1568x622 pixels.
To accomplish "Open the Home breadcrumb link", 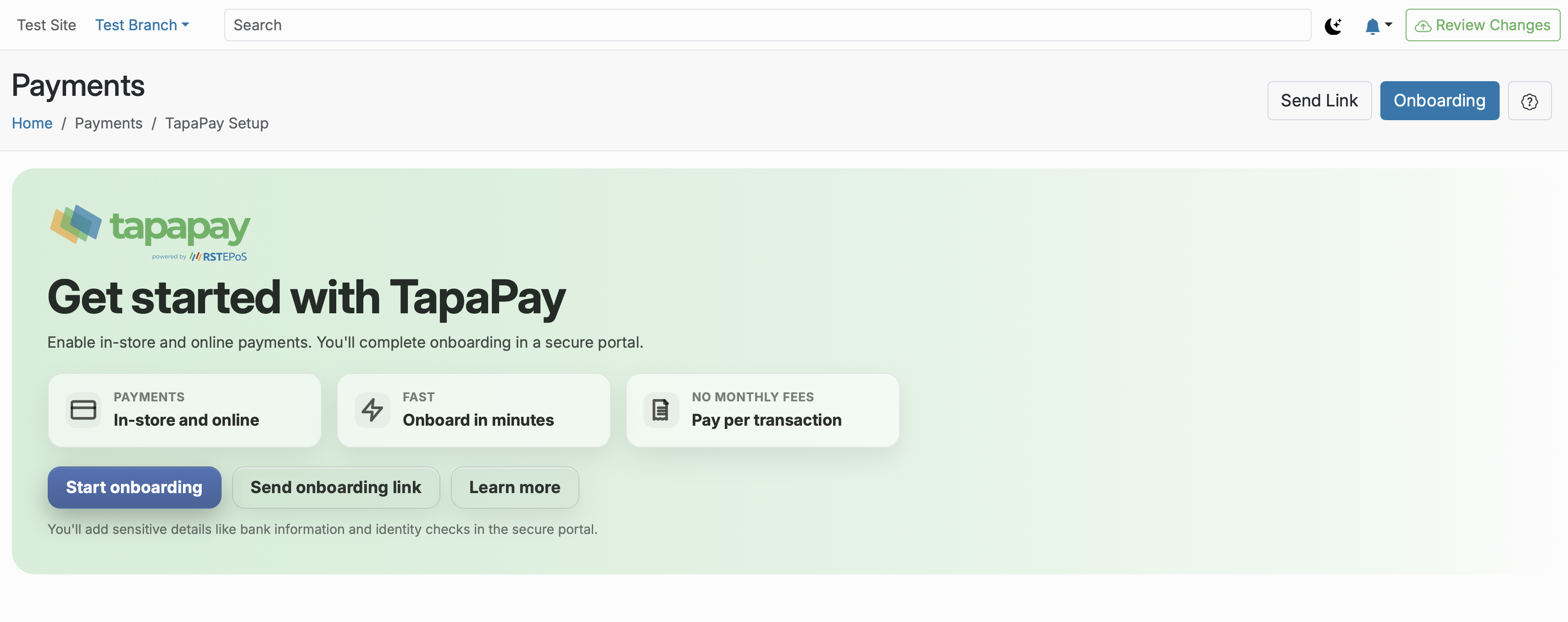I will (x=32, y=123).
